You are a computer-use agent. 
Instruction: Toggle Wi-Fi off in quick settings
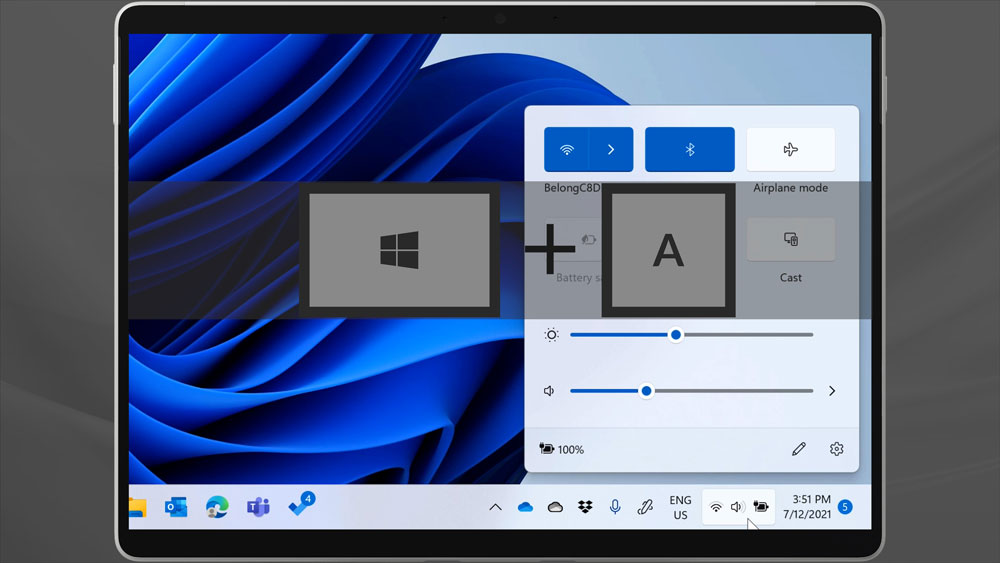pos(567,150)
